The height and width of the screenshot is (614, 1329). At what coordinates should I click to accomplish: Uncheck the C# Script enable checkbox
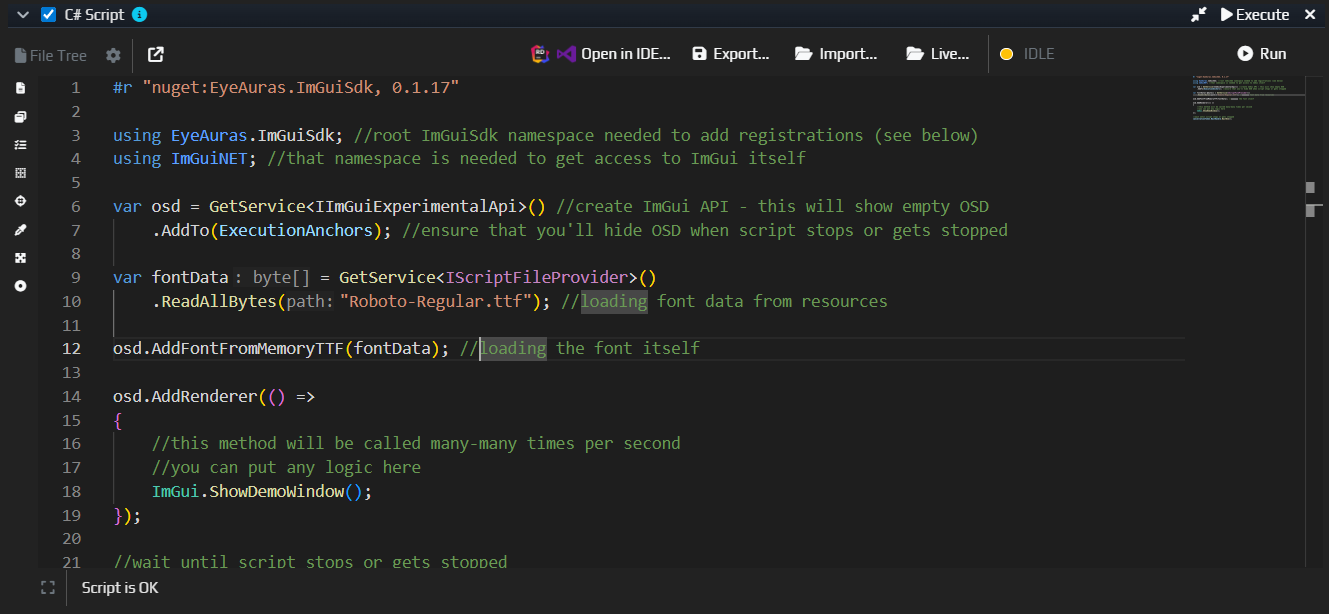pyautogui.click(x=47, y=14)
